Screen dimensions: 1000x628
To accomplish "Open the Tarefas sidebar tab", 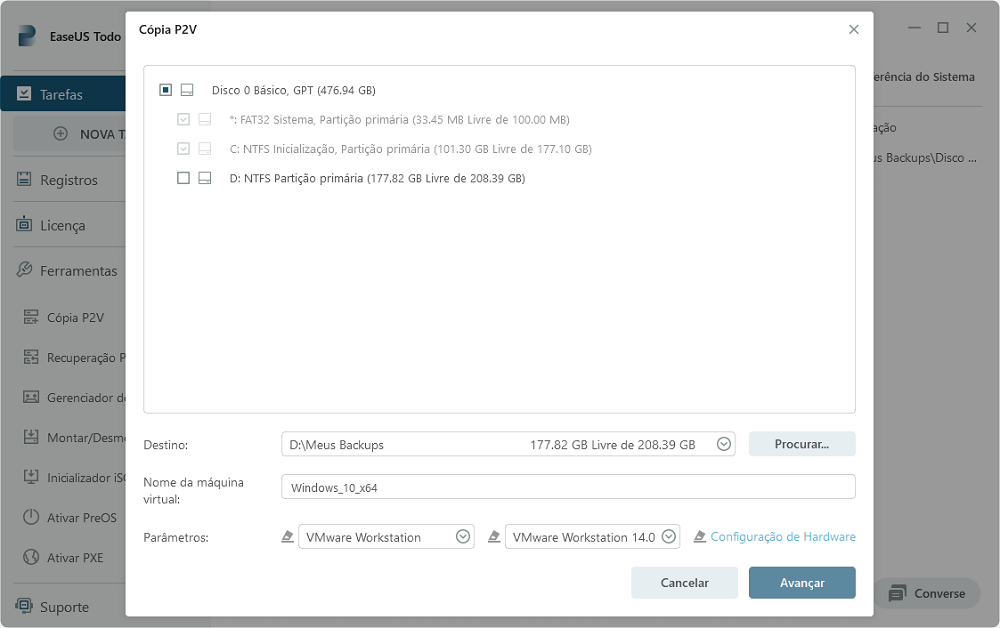I will (x=62, y=95).
